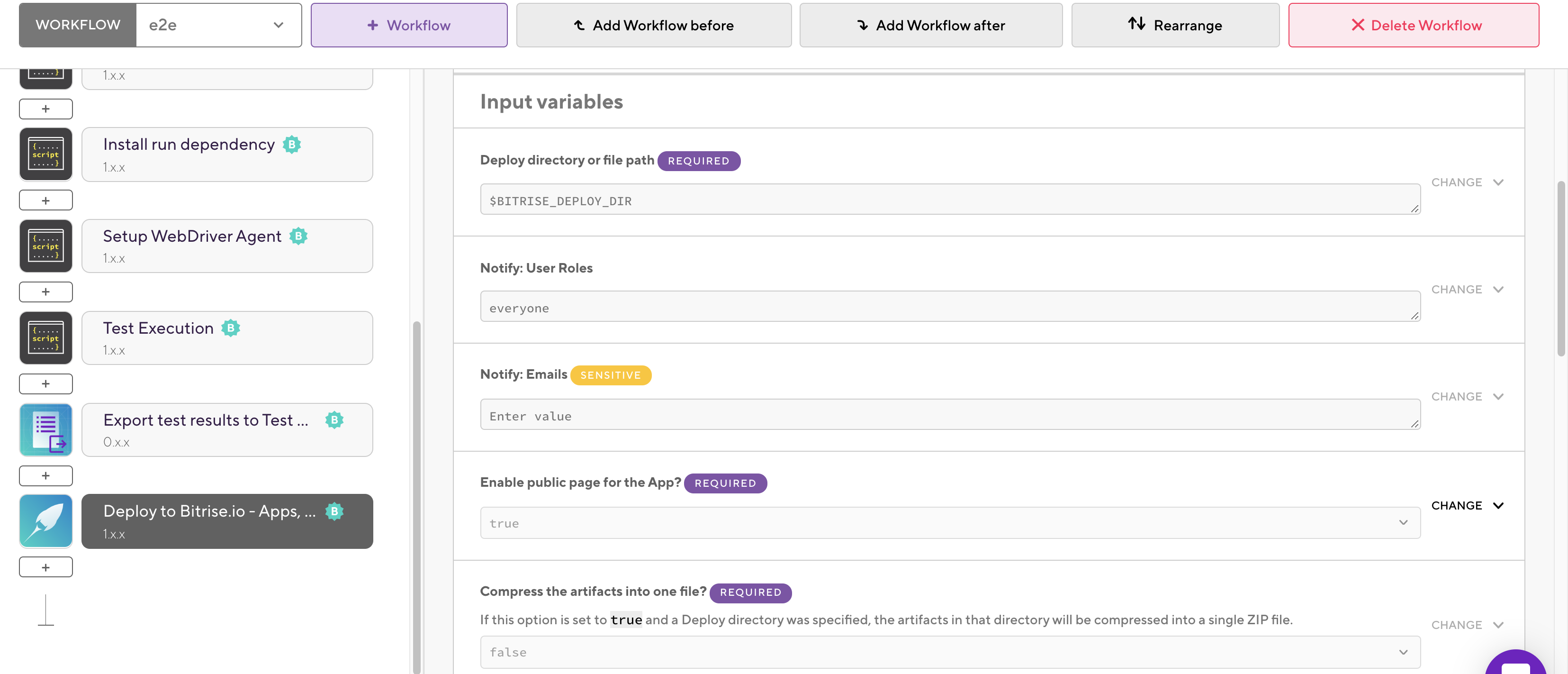Click verified badge next to Test Execution
Screen dimensions: 1568x674
click(231, 328)
